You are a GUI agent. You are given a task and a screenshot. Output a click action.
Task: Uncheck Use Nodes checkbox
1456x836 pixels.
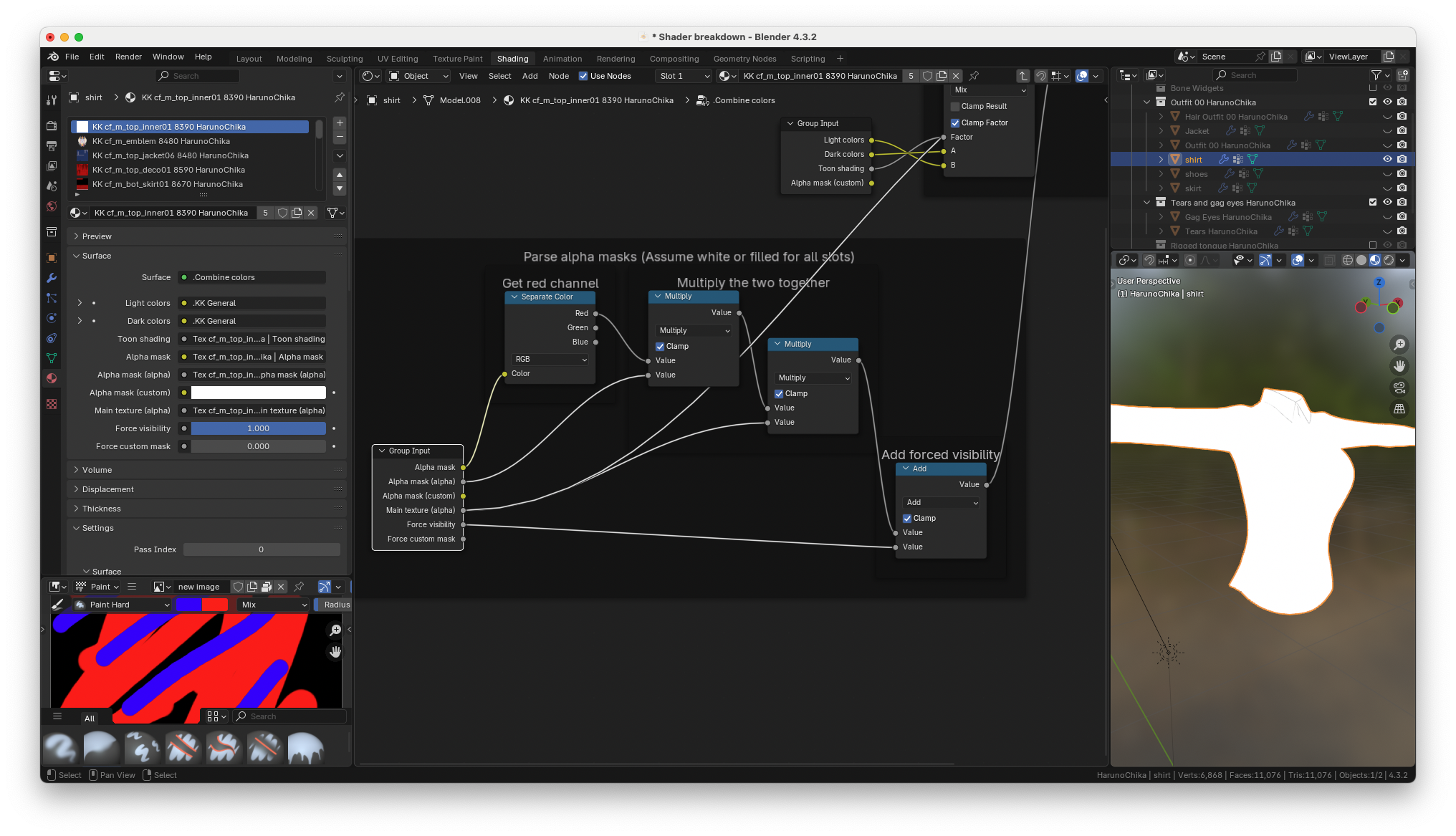583,76
